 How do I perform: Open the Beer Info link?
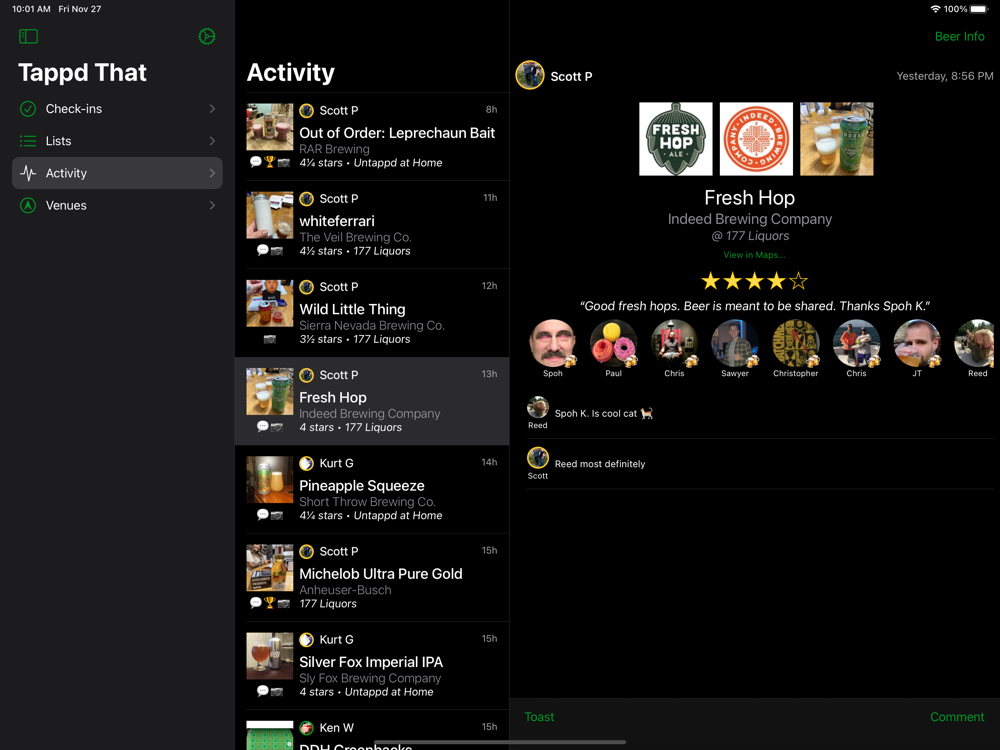959,36
